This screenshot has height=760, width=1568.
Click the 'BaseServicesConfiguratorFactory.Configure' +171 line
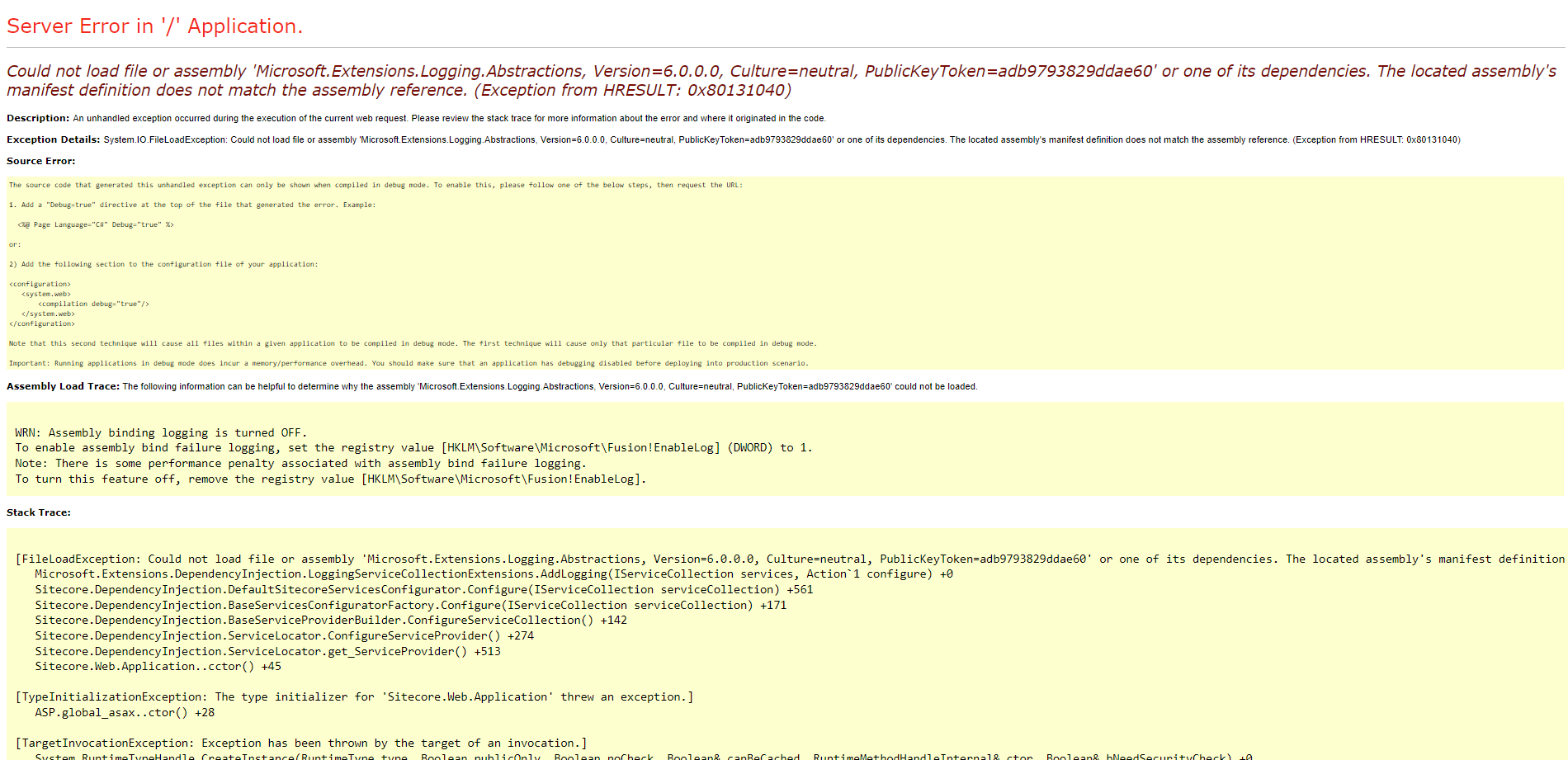pos(410,606)
